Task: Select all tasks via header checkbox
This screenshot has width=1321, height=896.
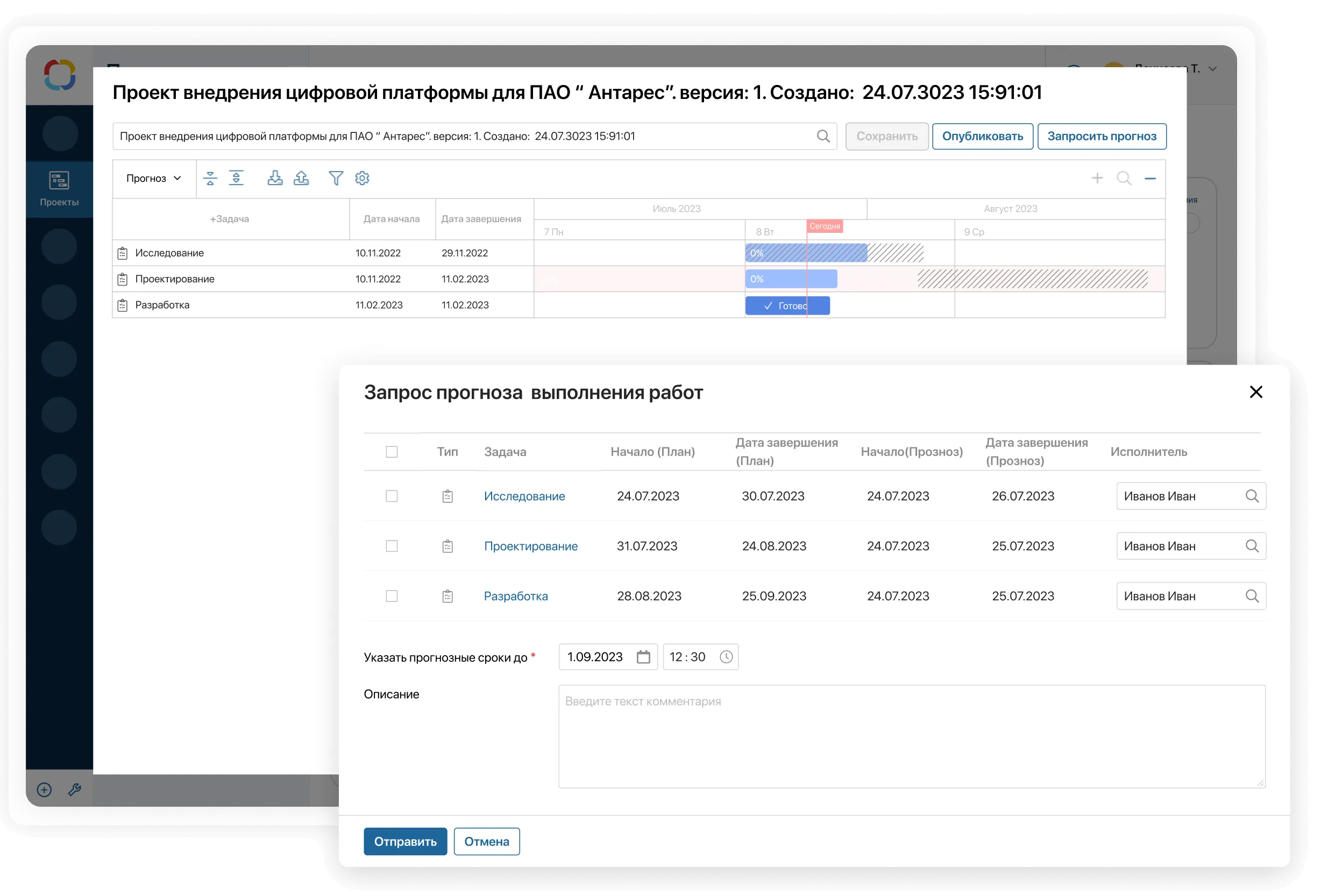Action: coord(392,451)
